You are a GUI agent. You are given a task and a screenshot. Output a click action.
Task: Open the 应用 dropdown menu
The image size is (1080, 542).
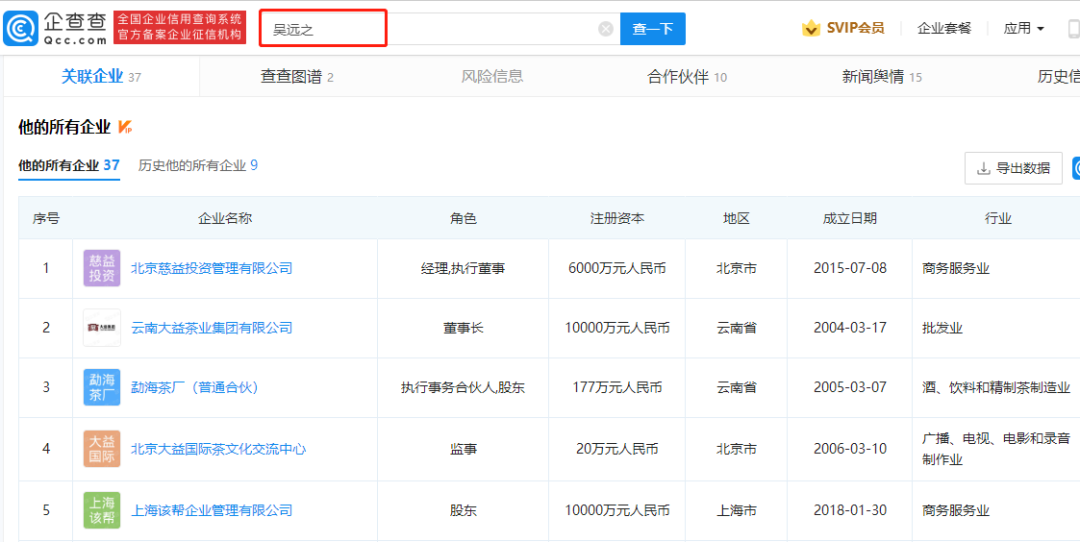1024,29
